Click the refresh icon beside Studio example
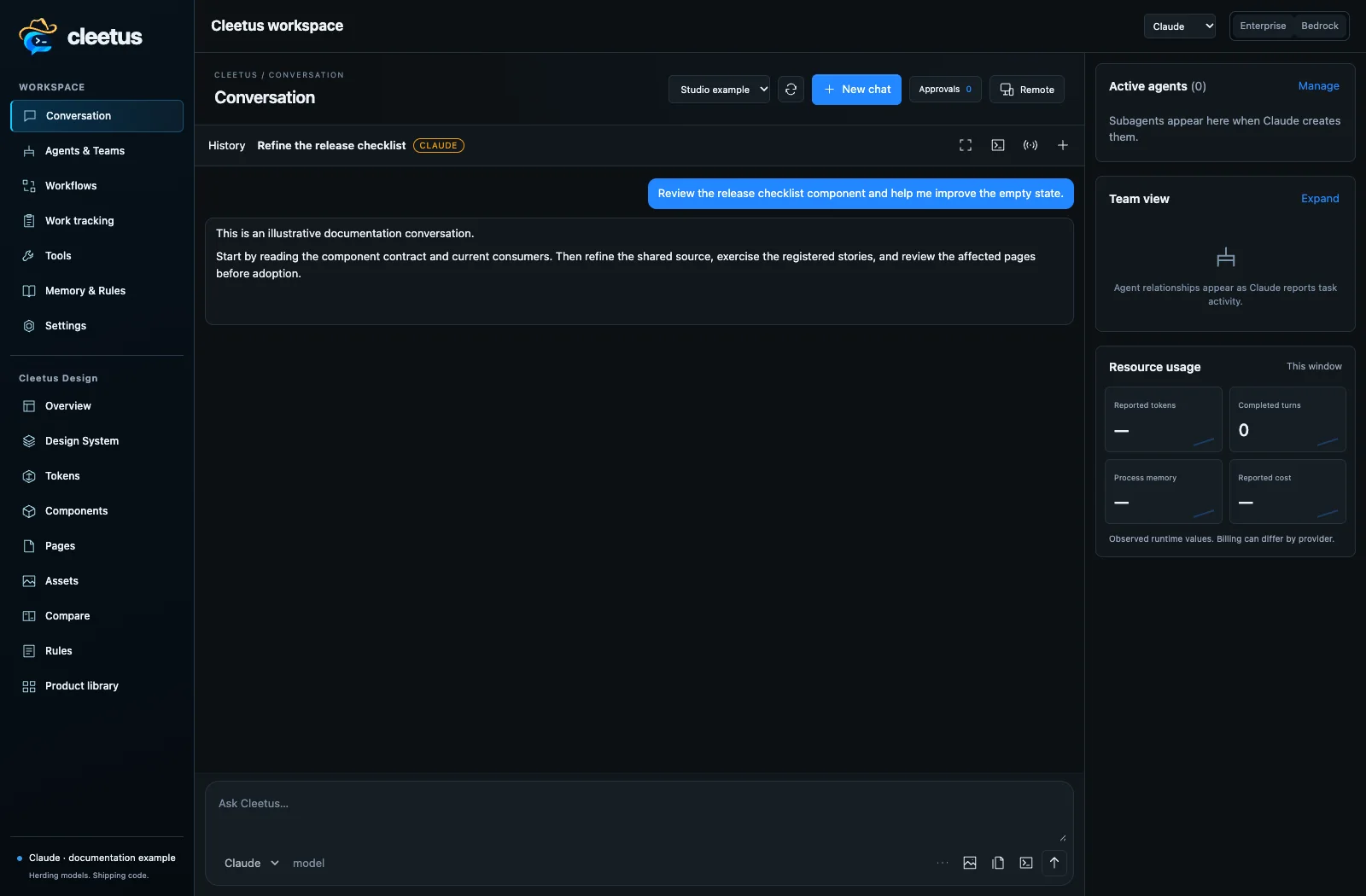 click(791, 90)
